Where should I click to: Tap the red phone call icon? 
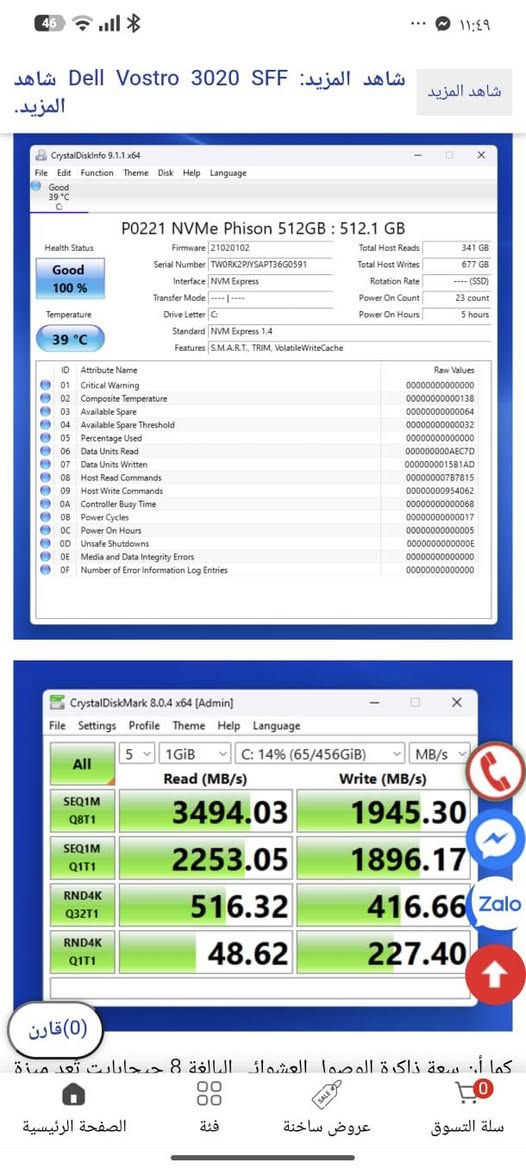click(497, 772)
